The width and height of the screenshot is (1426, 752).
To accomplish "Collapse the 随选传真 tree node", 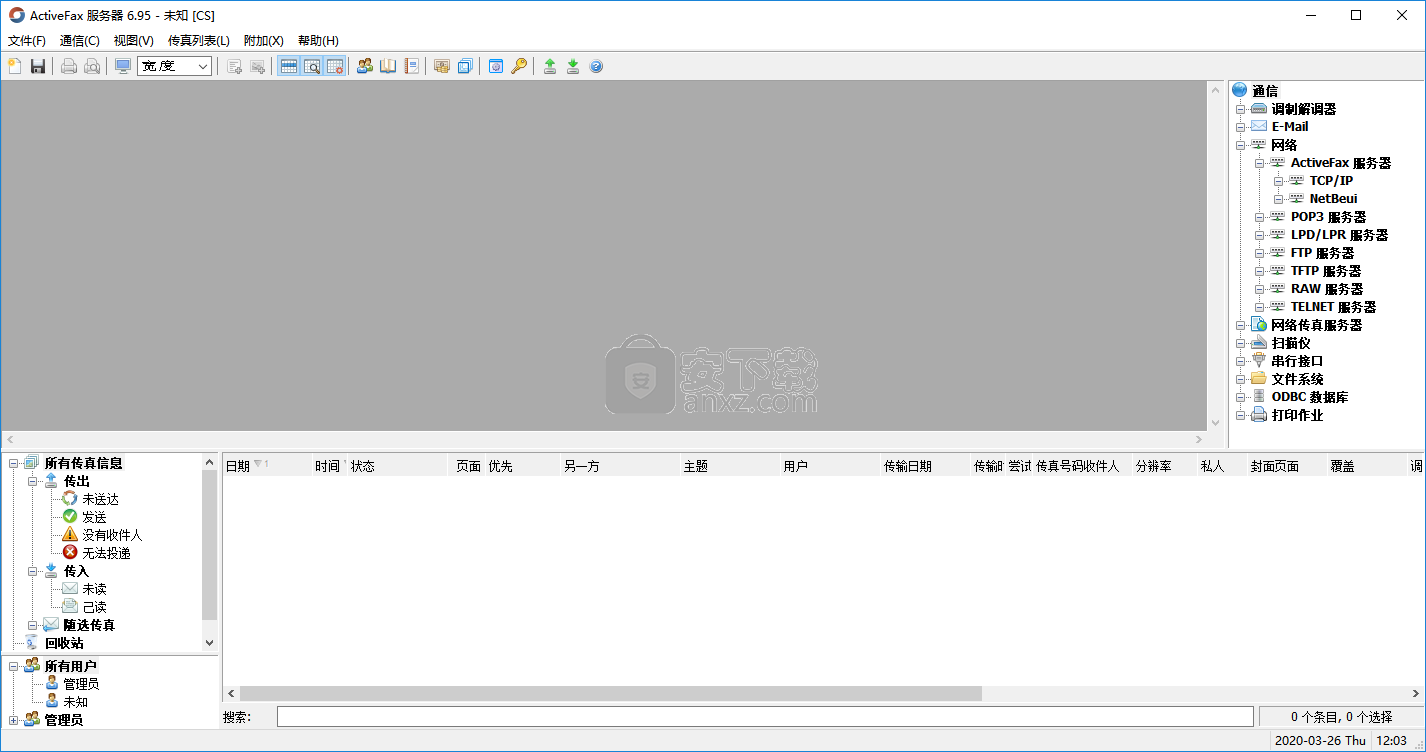I will click(x=33, y=625).
